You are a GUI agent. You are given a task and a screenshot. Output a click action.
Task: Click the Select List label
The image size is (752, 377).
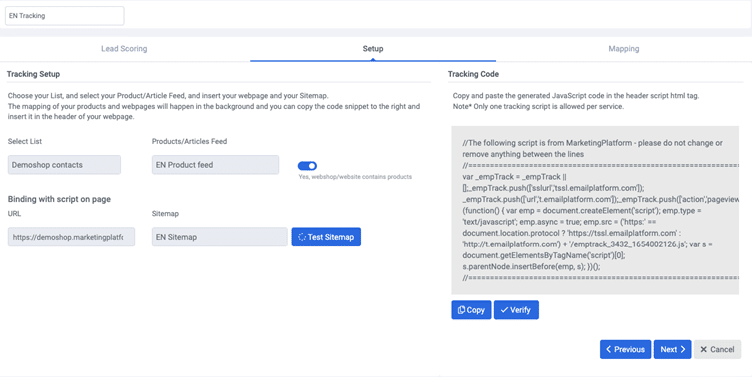(x=24, y=141)
